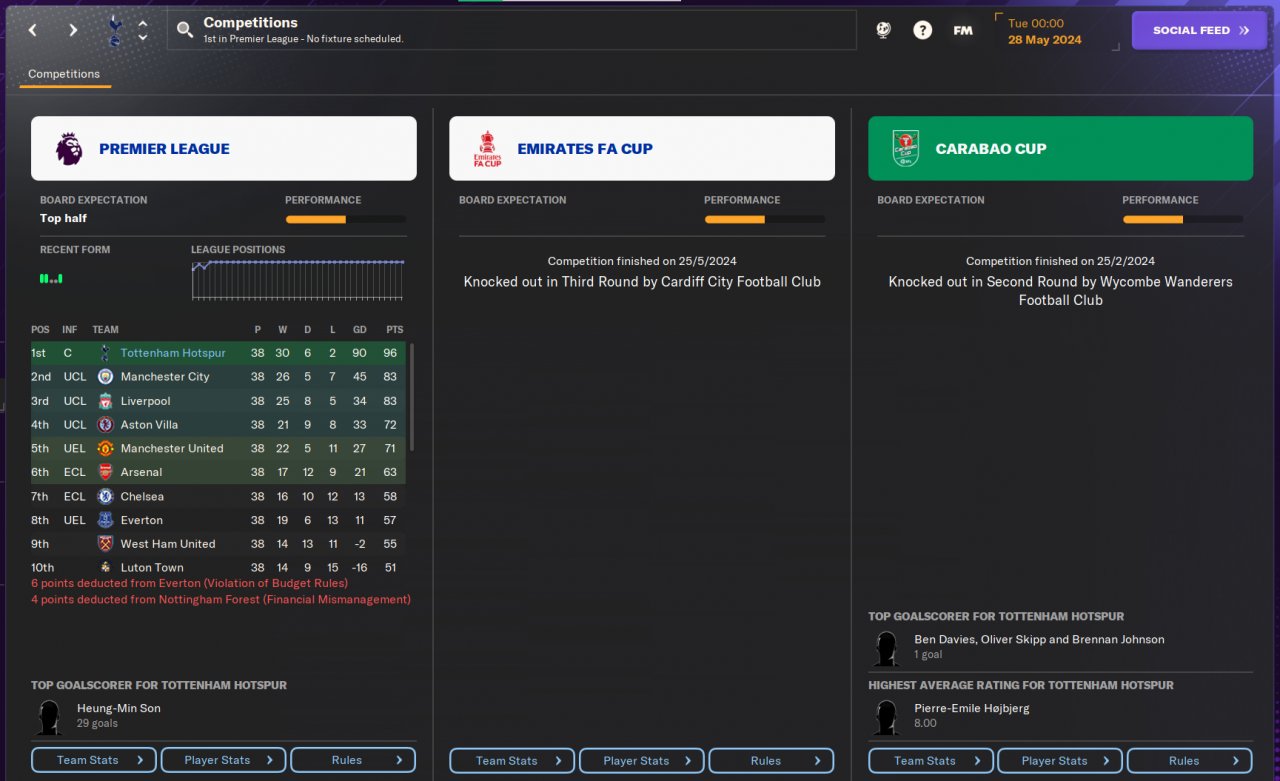
Task: Open Premier League Rules
Action: point(353,760)
